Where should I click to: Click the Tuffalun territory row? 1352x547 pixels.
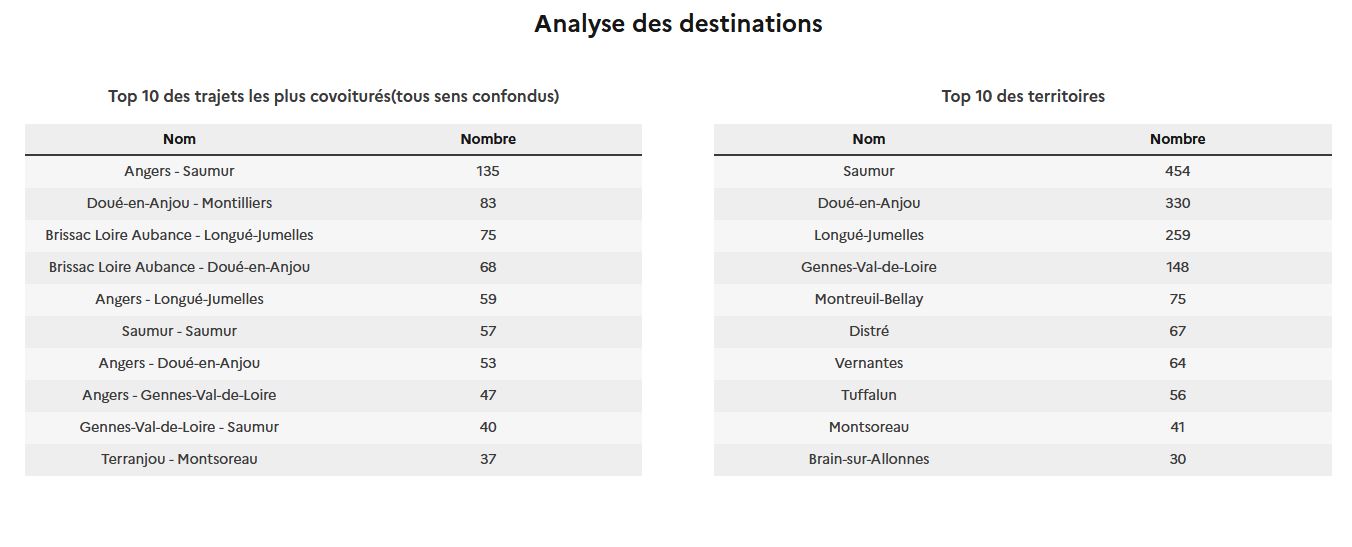(x=1023, y=395)
